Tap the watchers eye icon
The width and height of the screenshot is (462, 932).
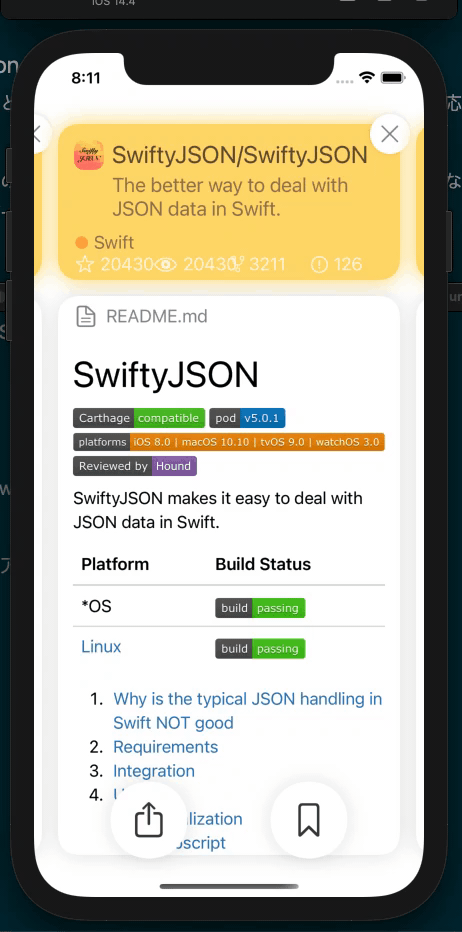[x=166, y=265]
